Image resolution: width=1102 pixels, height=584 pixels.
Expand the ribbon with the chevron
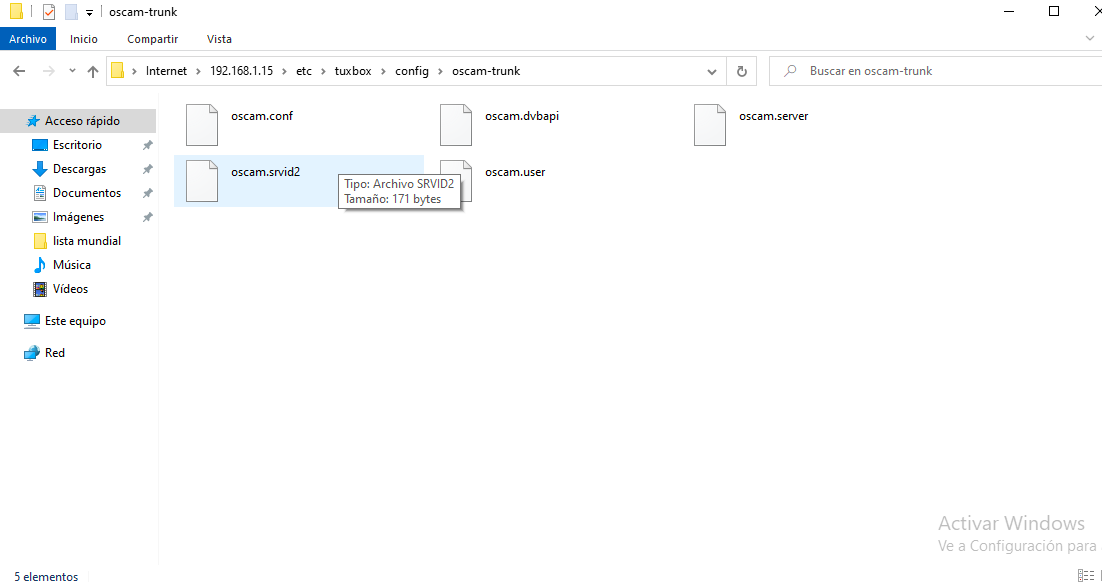click(x=1090, y=39)
